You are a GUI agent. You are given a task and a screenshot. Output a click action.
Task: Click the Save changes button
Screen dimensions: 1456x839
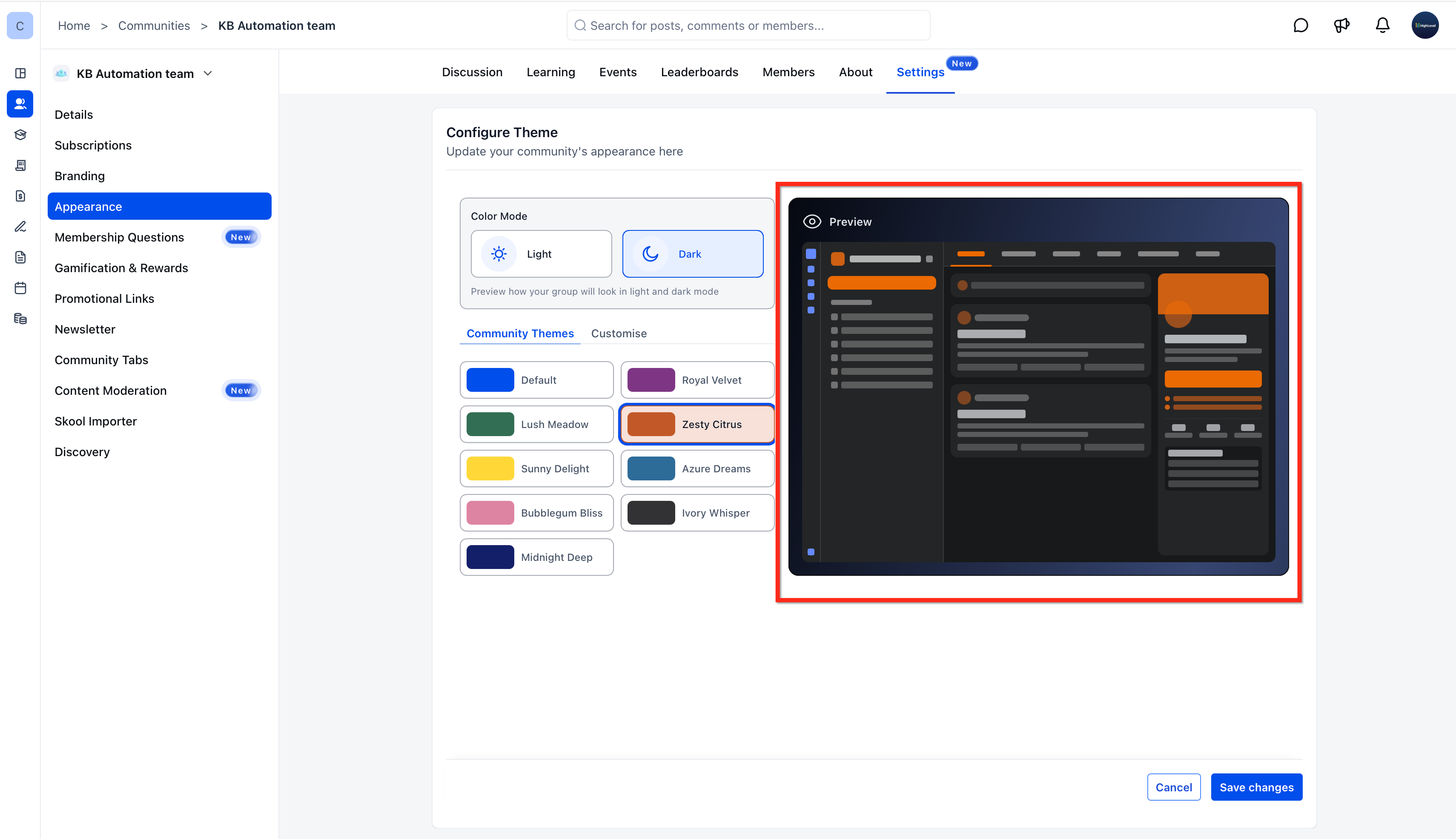(x=1257, y=787)
